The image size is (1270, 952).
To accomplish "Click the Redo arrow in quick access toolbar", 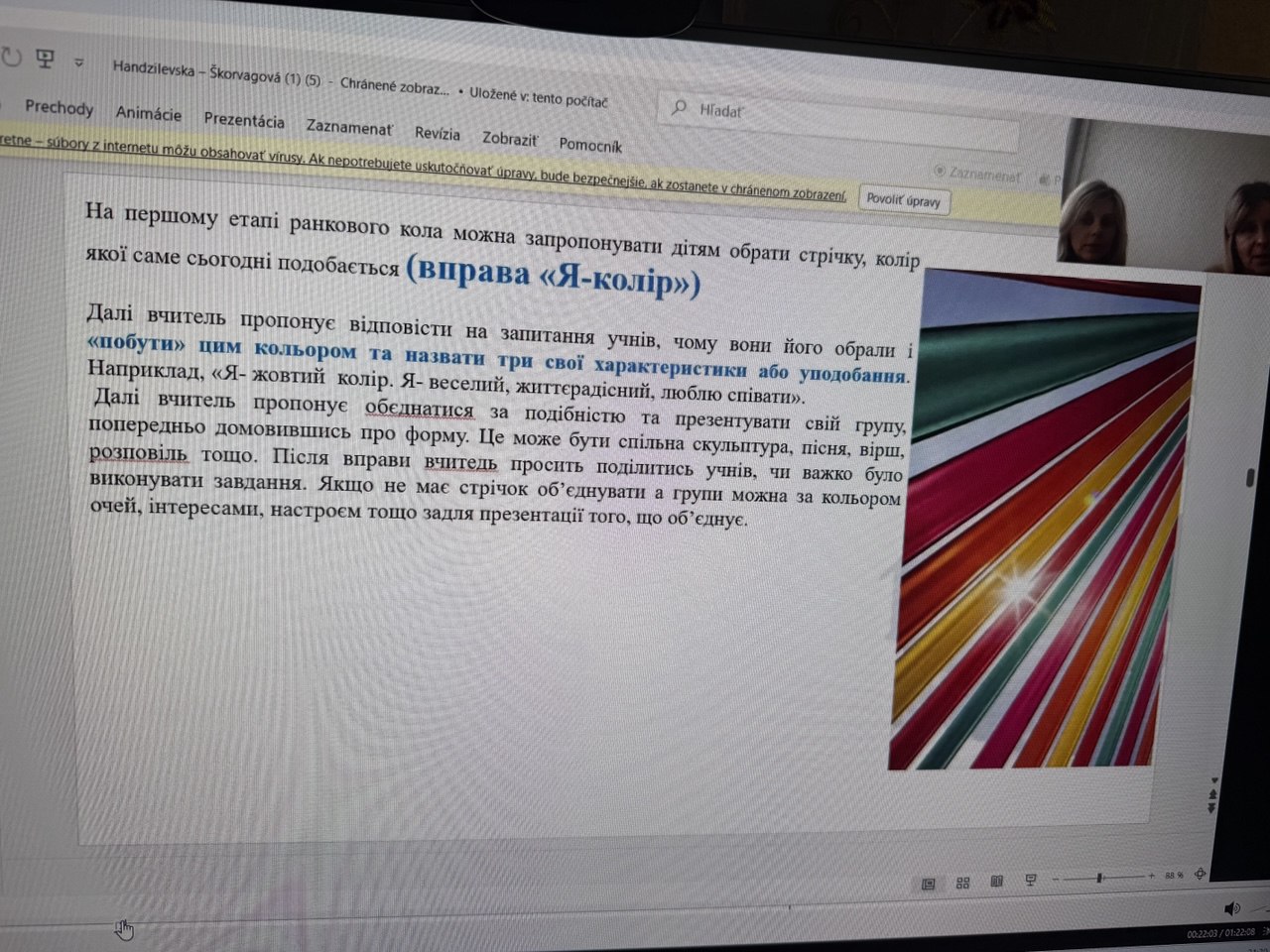I will point(11,57).
